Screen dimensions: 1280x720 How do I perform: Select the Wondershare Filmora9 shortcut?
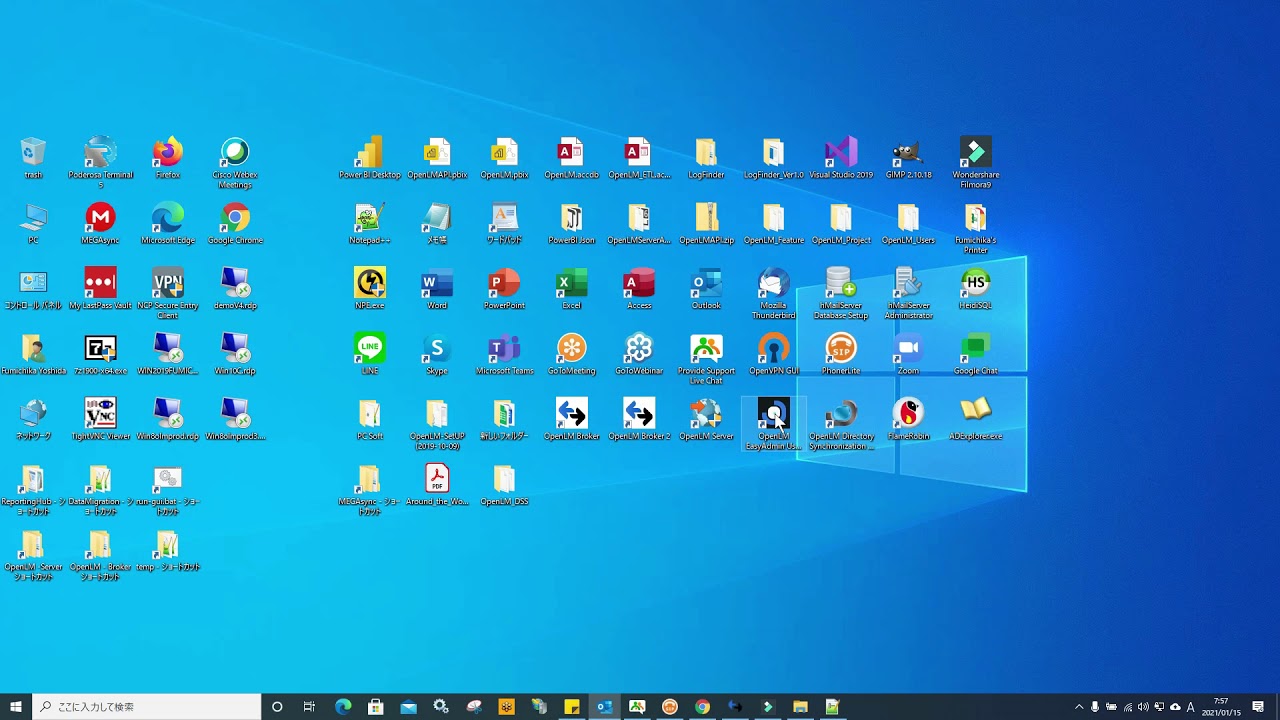[975, 162]
